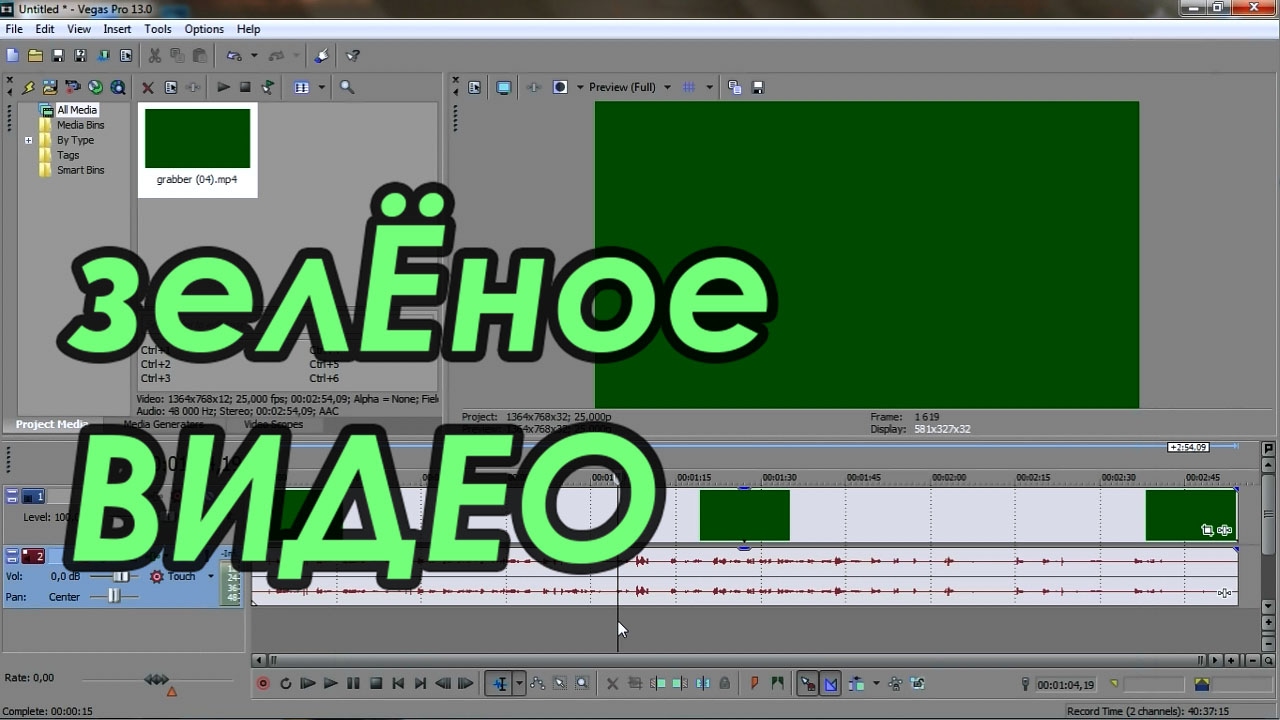The width and height of the screenshot is (1280, 720).
Task: Toggle Loop Playback in transport bar
Action: (285, 684)
